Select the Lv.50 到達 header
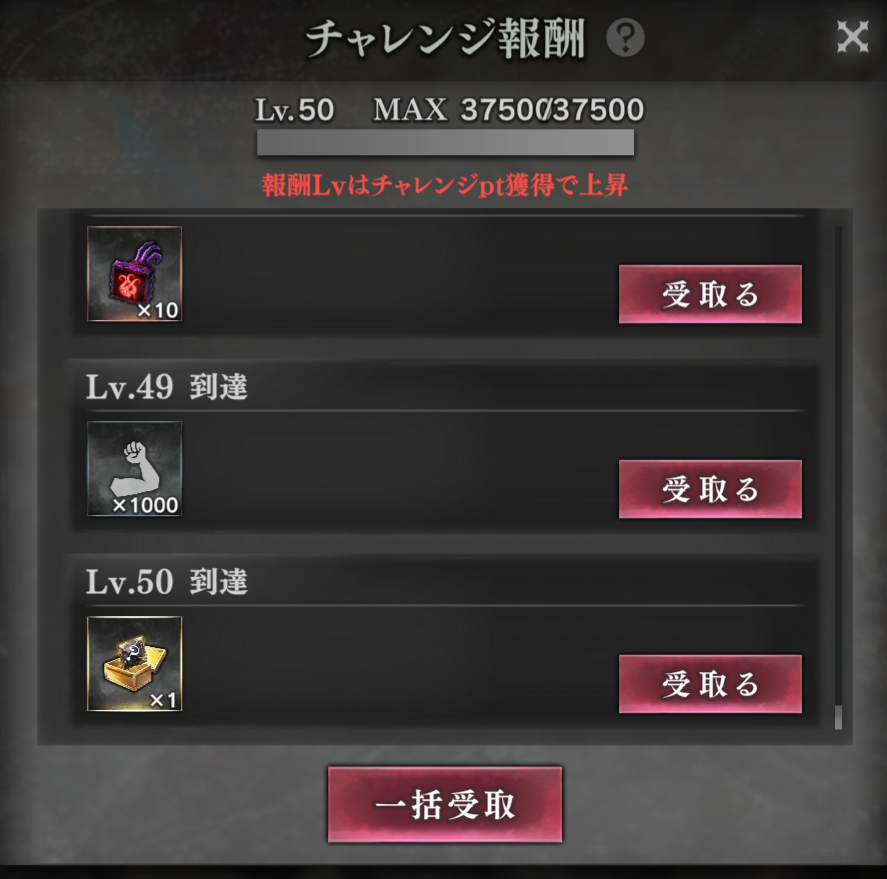This screenshot has width=887, height=879. (x=167, y=582)
